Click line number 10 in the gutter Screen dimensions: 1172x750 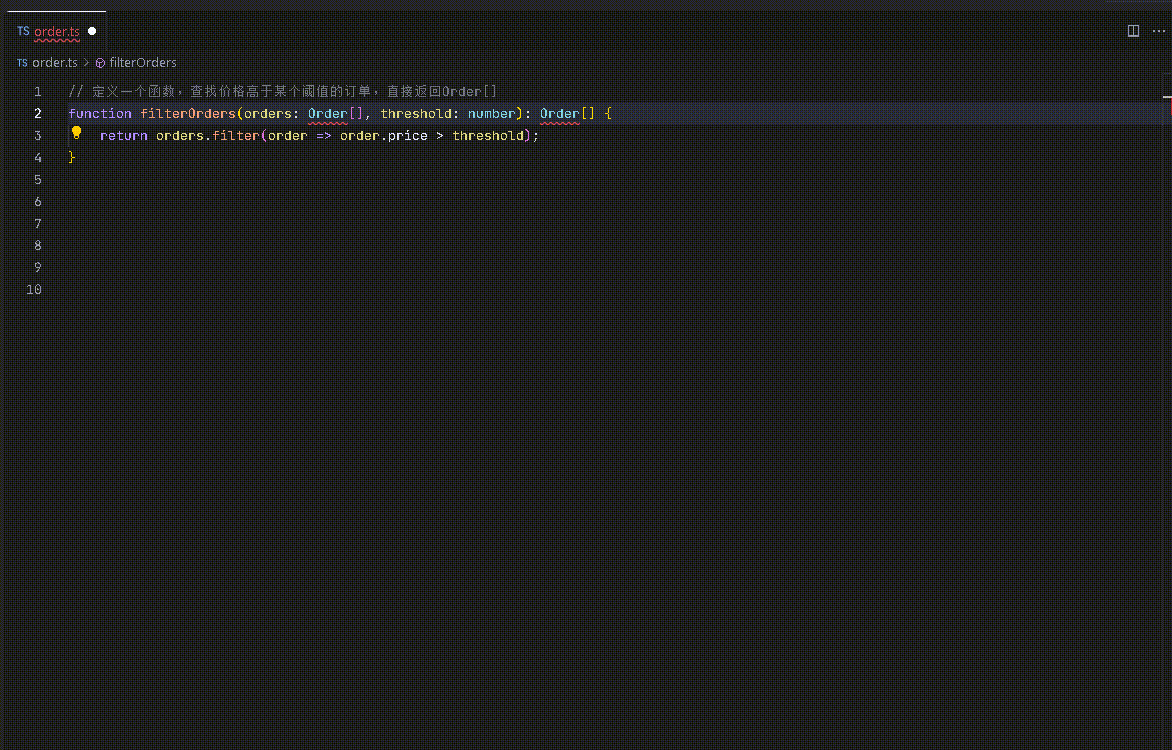(34, 290)
